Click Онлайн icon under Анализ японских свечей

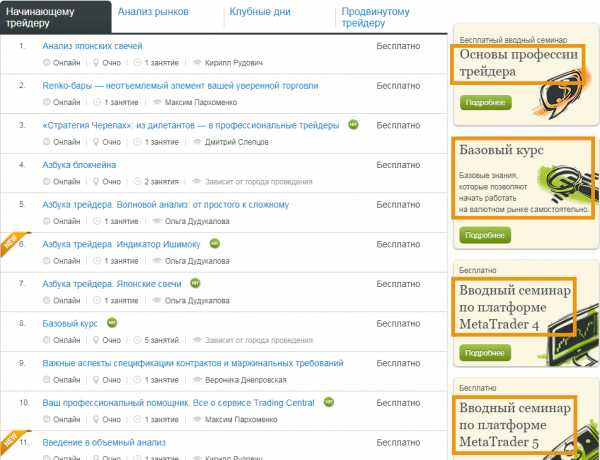pyautogui.click(x=46, y=62)
